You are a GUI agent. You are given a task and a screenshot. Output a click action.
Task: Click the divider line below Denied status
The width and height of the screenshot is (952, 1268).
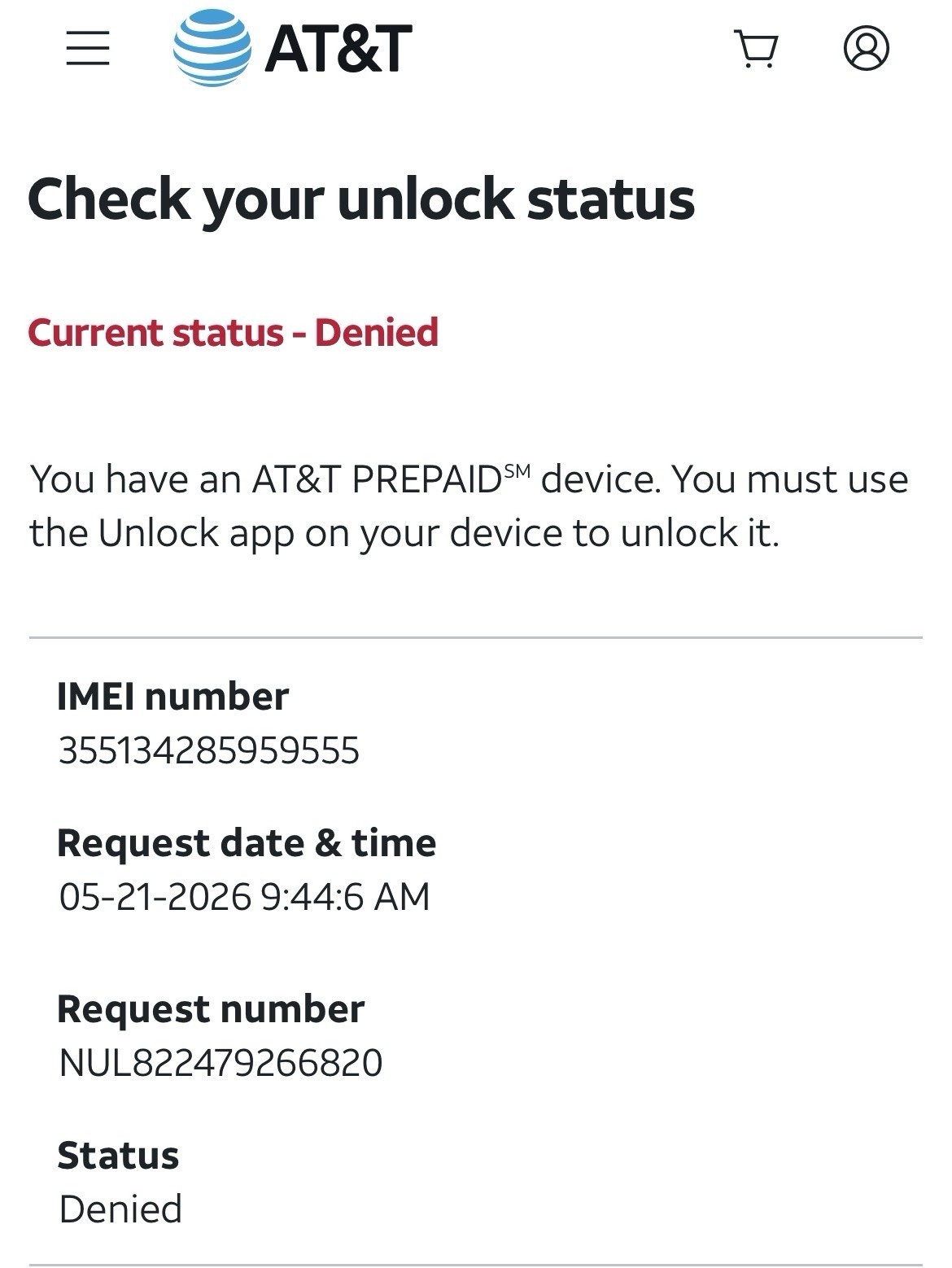pyautogui.click(x=476, y=1265)
